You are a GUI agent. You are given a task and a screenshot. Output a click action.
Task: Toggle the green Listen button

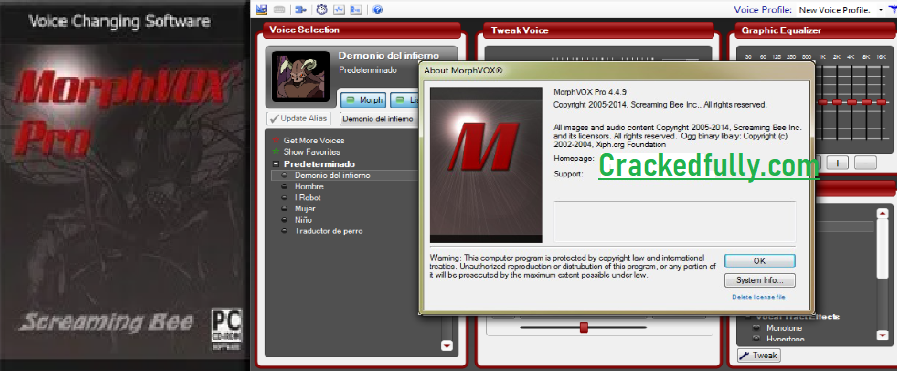tap(405, 100)
